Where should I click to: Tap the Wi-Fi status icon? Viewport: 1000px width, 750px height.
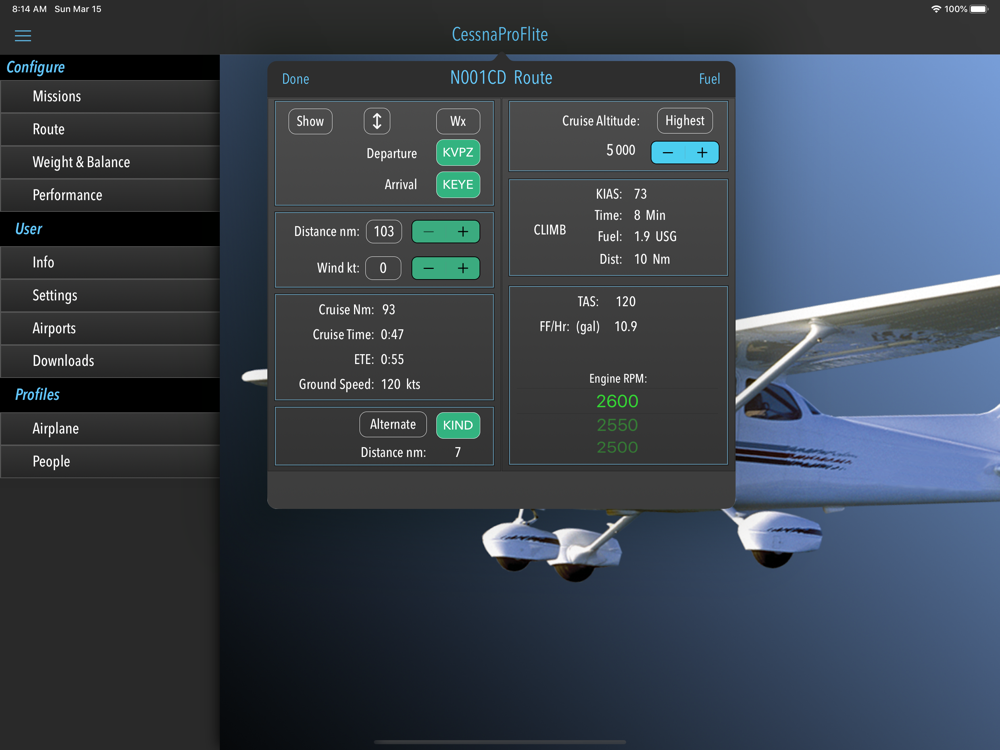(x=936, y=9)
